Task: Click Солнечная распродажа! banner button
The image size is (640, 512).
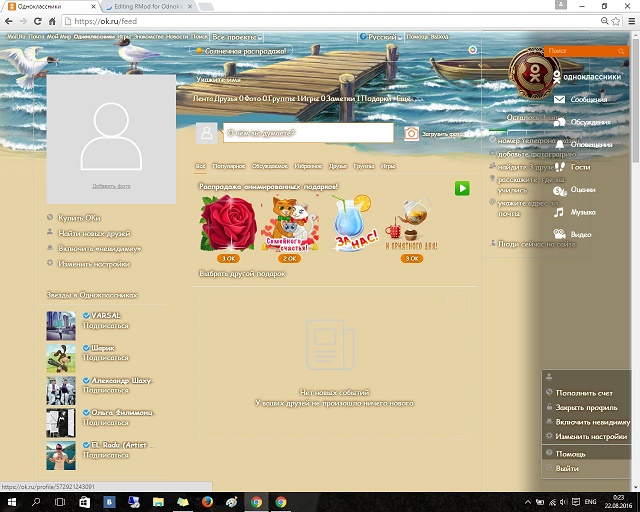Action: tap(241, 51)
